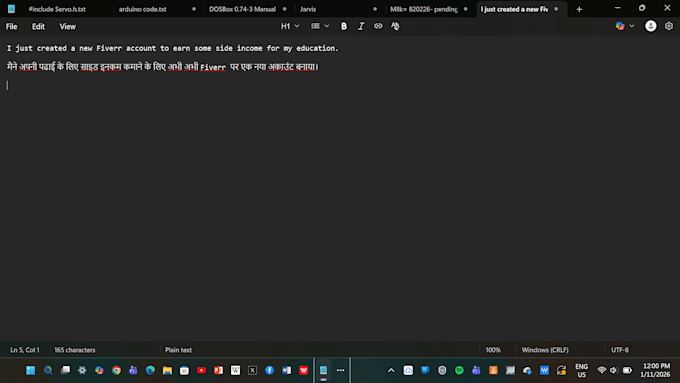Screen dimensions: 680x383
Task: Close arduino code.txt tab via its dot
Action: click(x=194, y=9)
